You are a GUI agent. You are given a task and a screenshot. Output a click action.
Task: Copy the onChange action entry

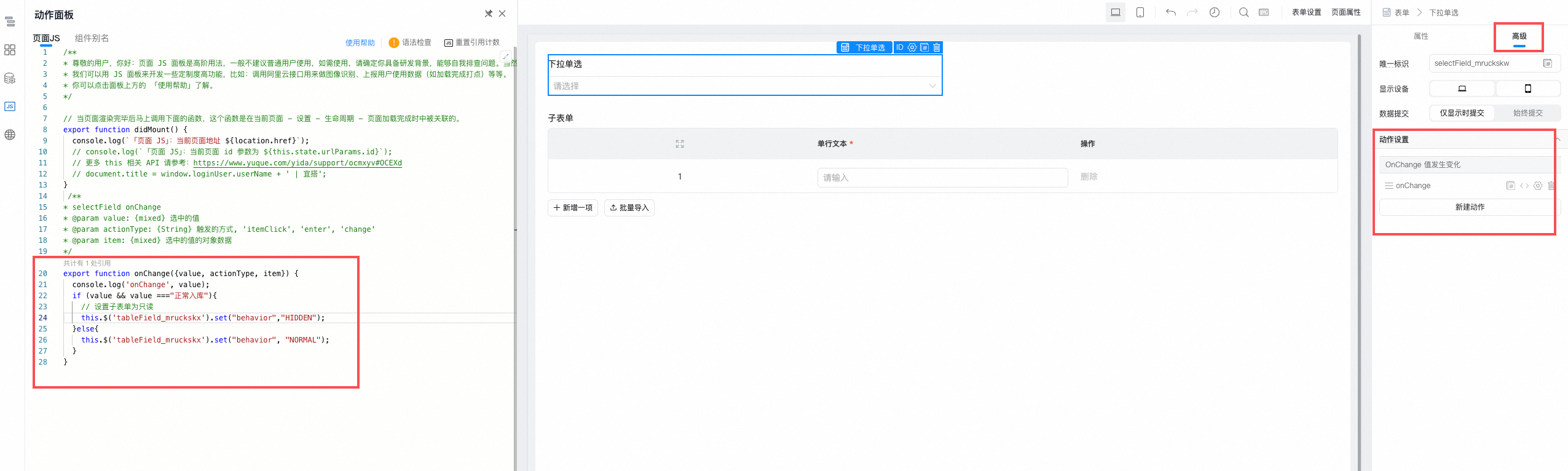click(1511, 186)
